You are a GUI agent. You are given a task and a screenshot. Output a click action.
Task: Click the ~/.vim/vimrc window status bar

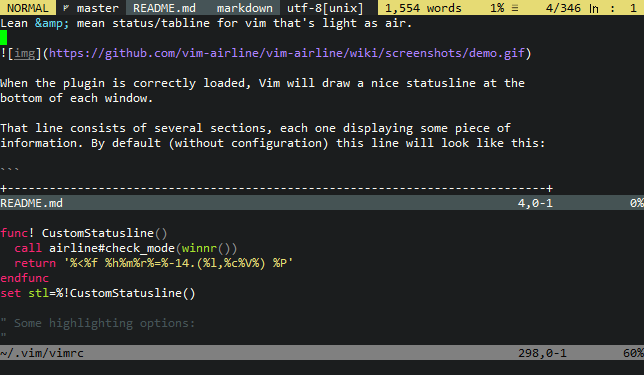coord(322,353)
